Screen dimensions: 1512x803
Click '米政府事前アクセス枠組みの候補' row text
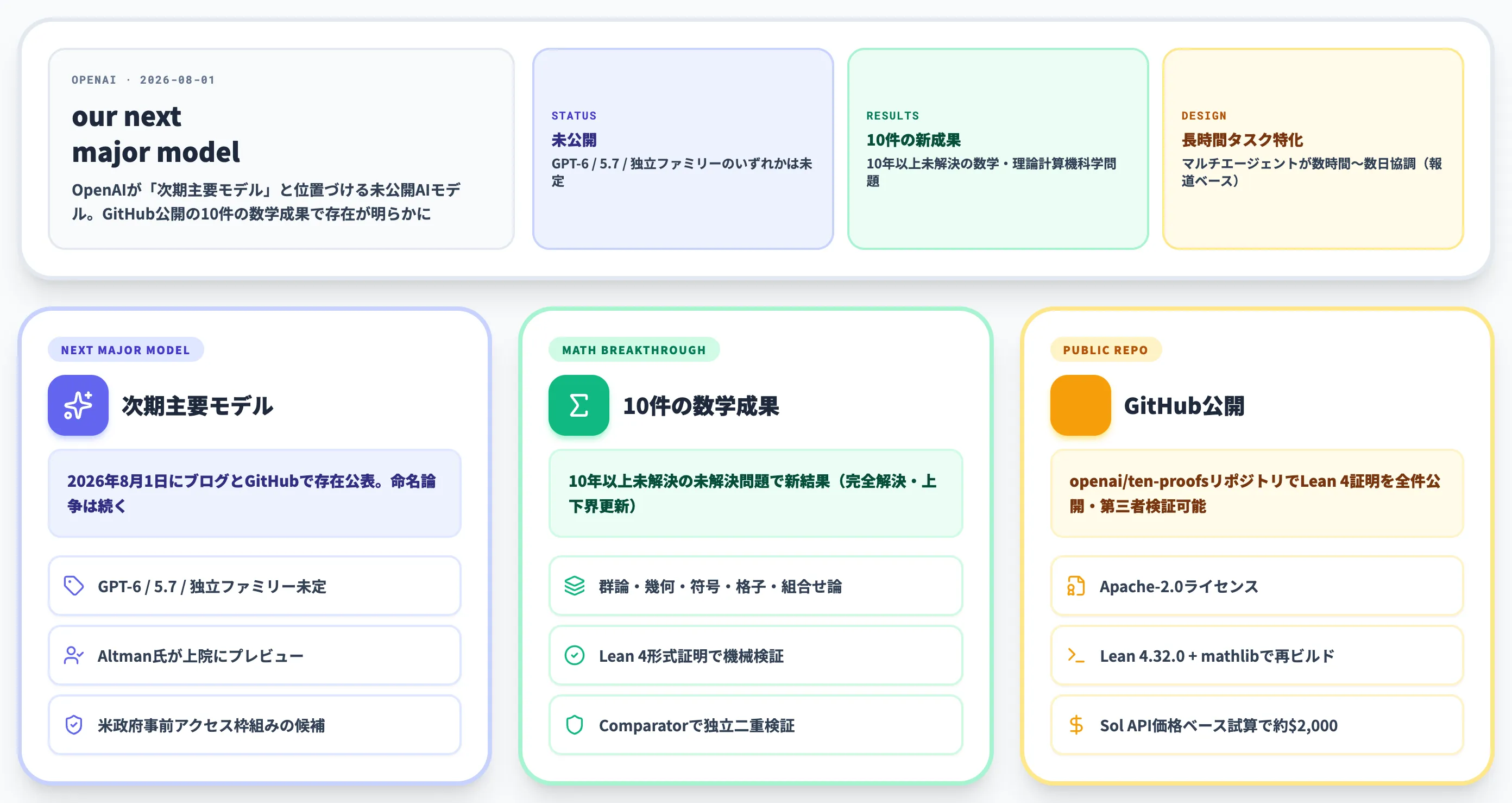[211, 725]
